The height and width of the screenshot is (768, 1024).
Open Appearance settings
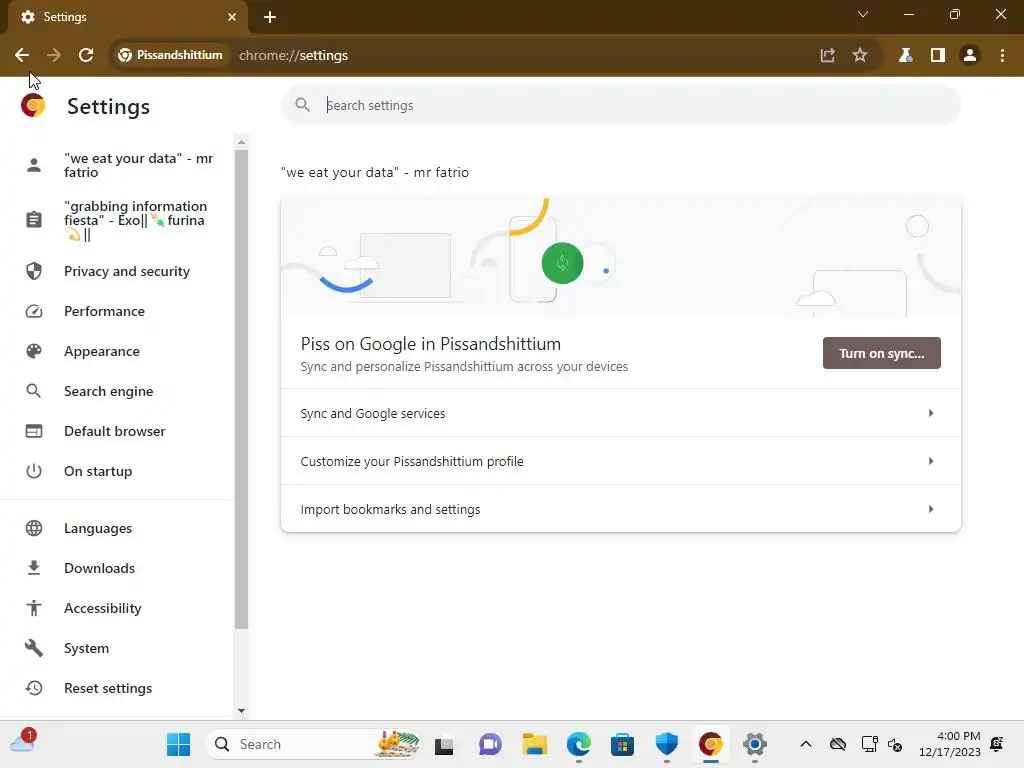click(x=118, y=351)
